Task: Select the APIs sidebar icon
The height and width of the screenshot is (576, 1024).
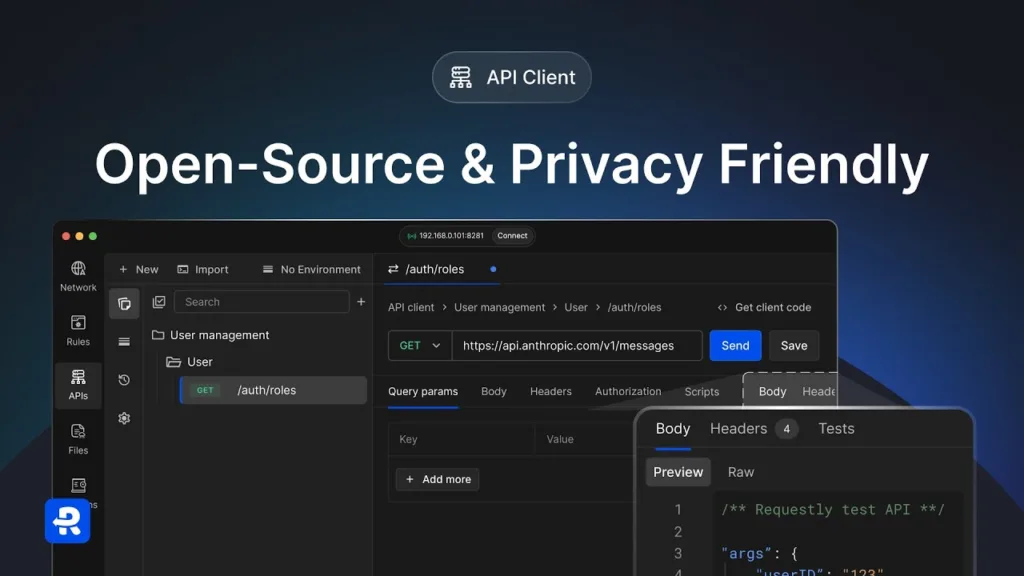Action: click(x=78, y=385)
